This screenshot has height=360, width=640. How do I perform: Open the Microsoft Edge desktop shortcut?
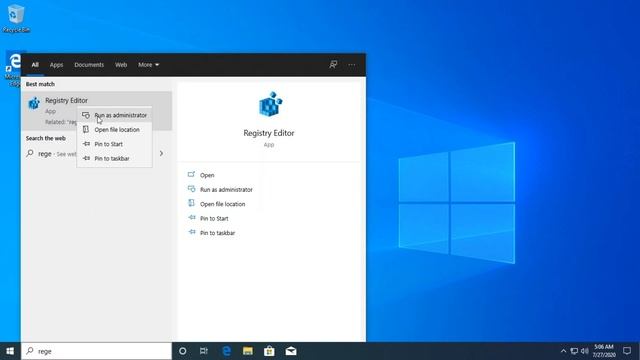click(x=12, y=69)
